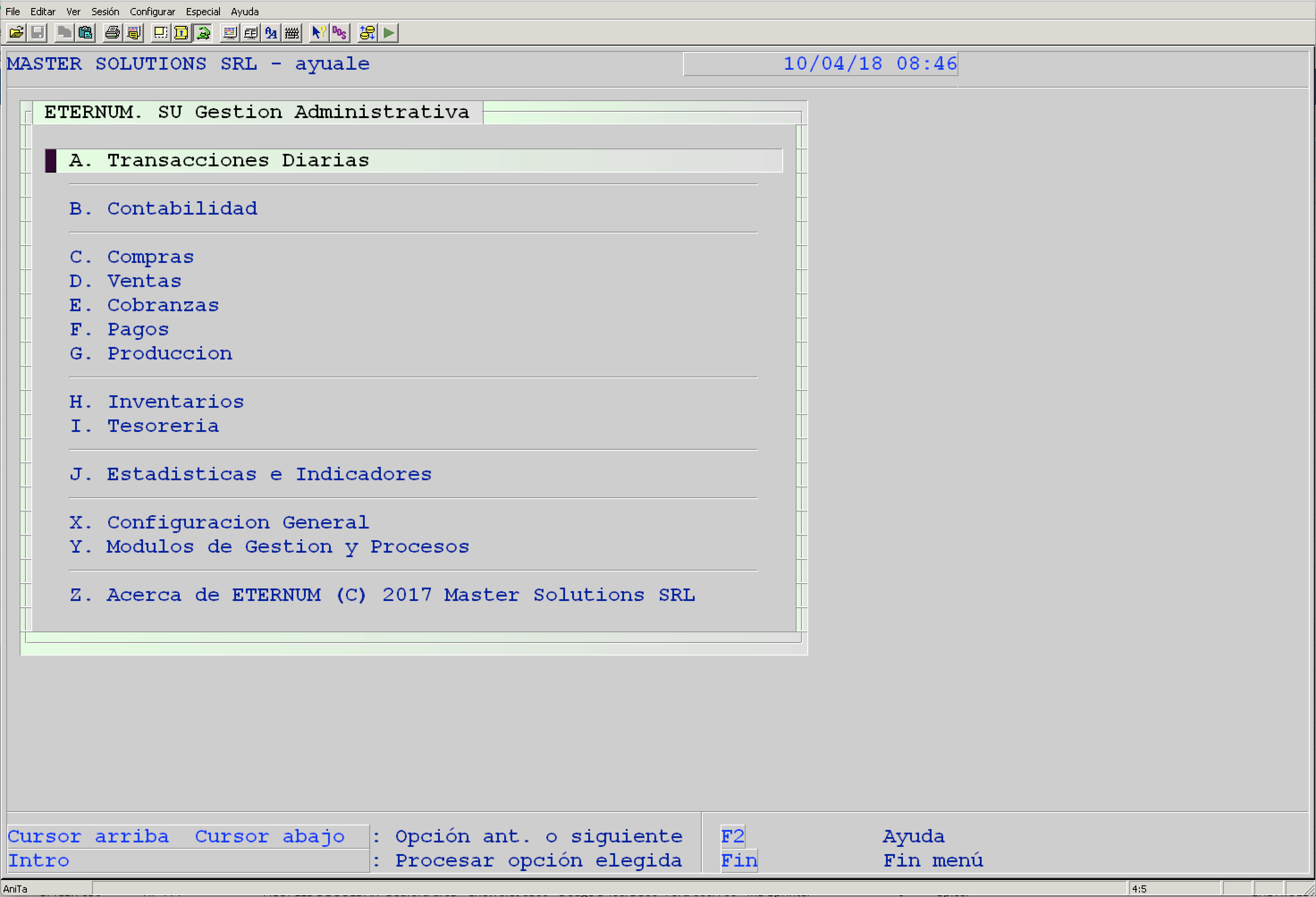This screenshot has height=897, width=1316.
Task: Open the Sesión menu
Action: (105, 11)
